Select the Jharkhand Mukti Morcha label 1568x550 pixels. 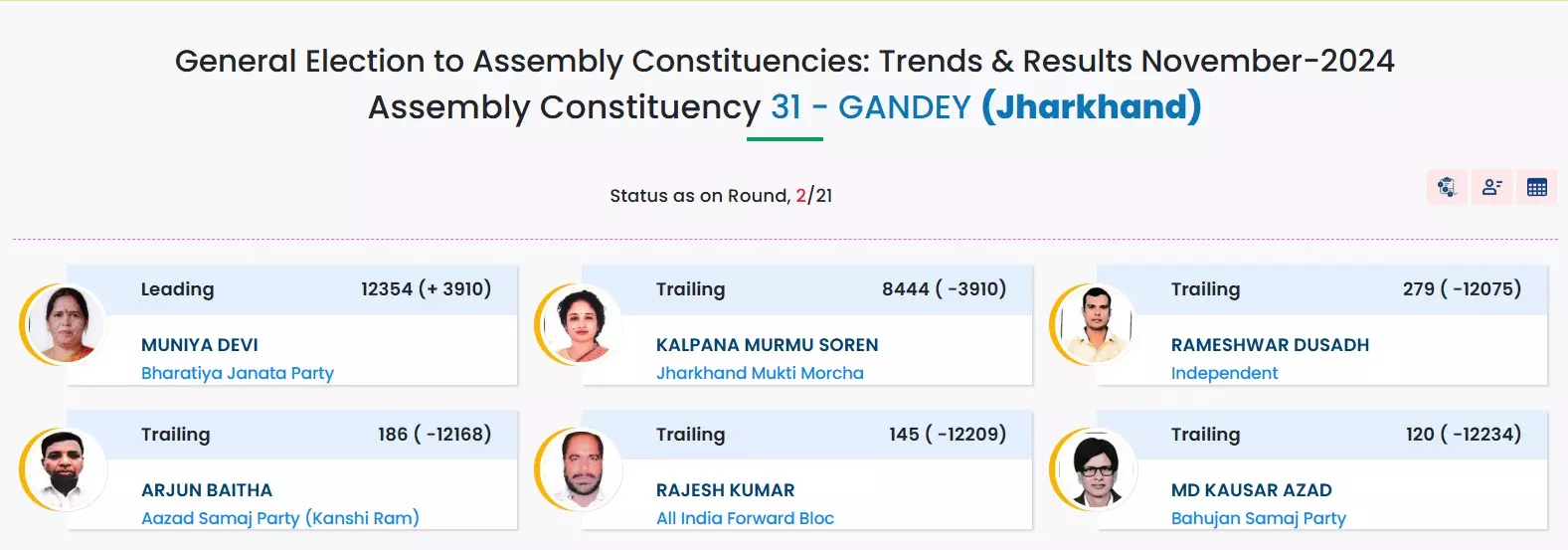click(760, 373)
